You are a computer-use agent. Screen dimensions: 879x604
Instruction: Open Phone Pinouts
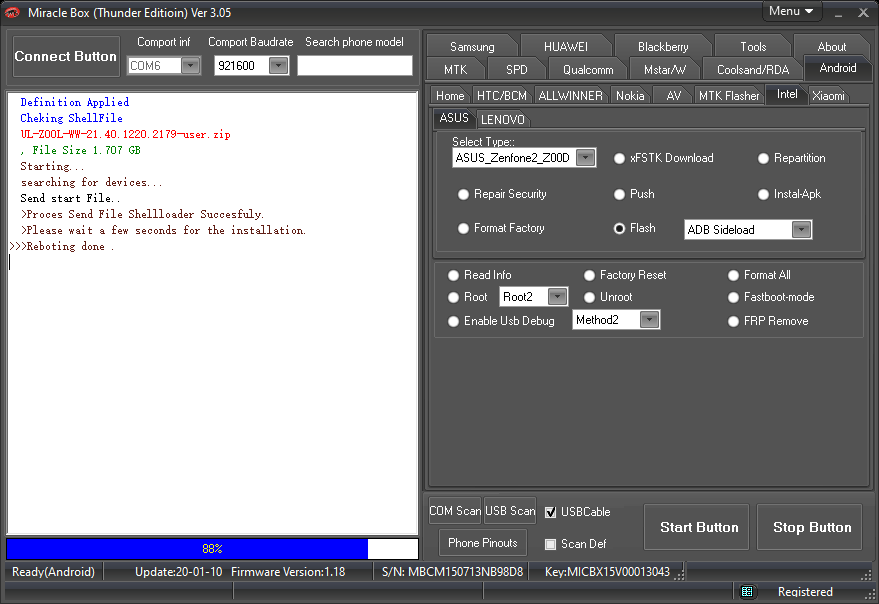pyautogui.click(x=483, y=543)
